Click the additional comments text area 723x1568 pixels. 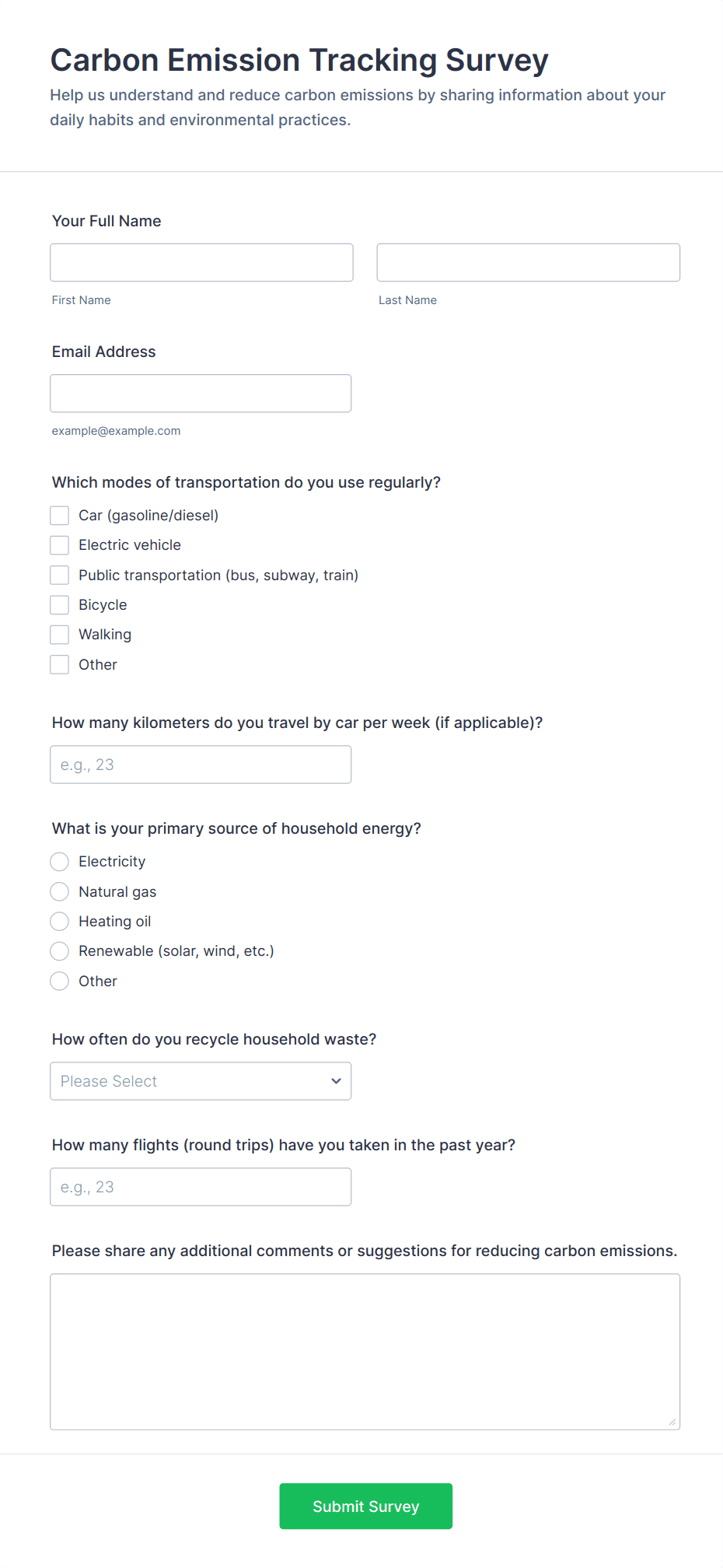(365, 1351)
